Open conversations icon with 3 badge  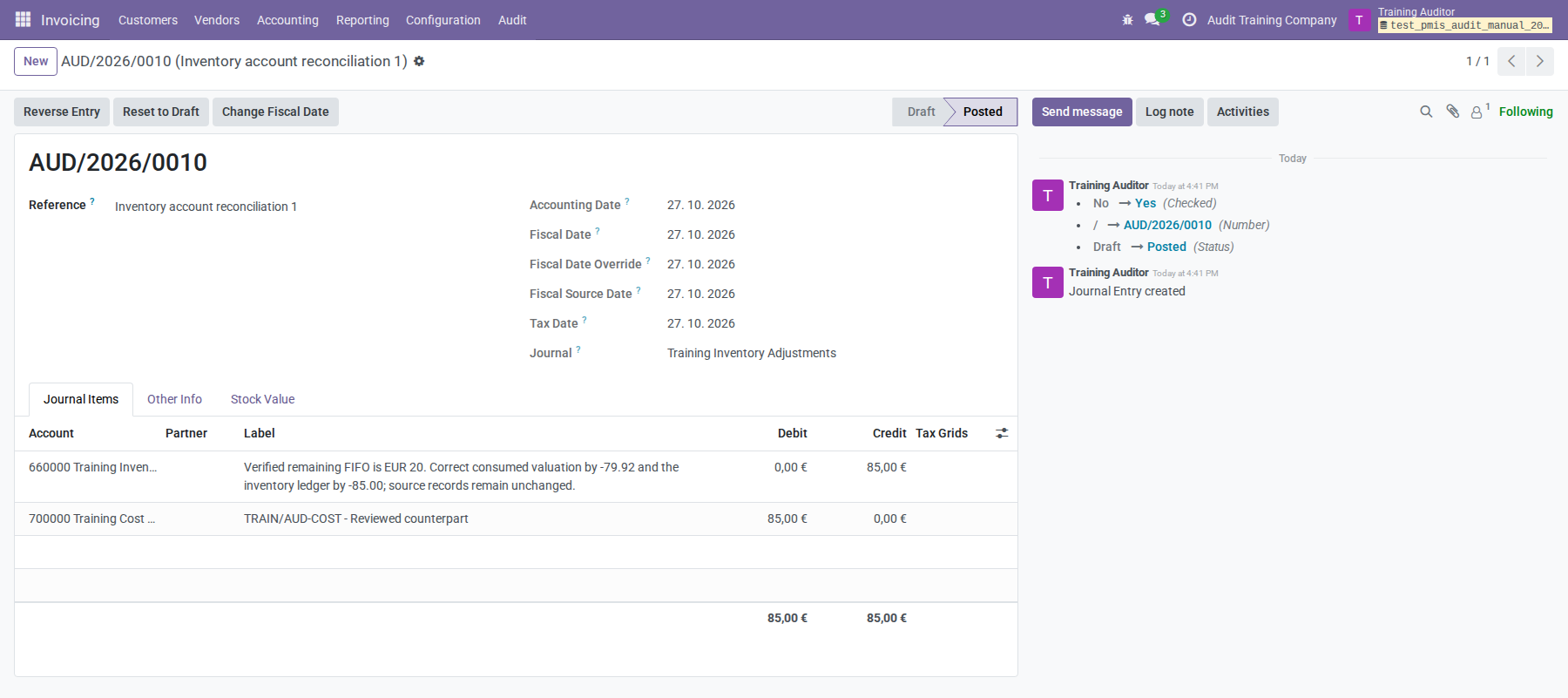coord(1154,18)
